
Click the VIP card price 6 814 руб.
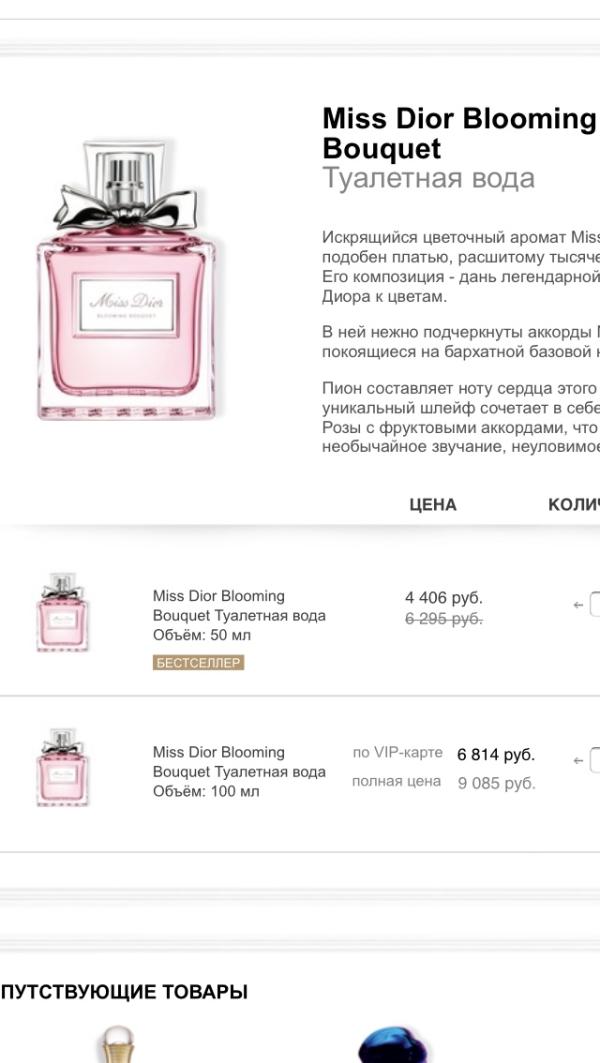(x=496, y=754)
